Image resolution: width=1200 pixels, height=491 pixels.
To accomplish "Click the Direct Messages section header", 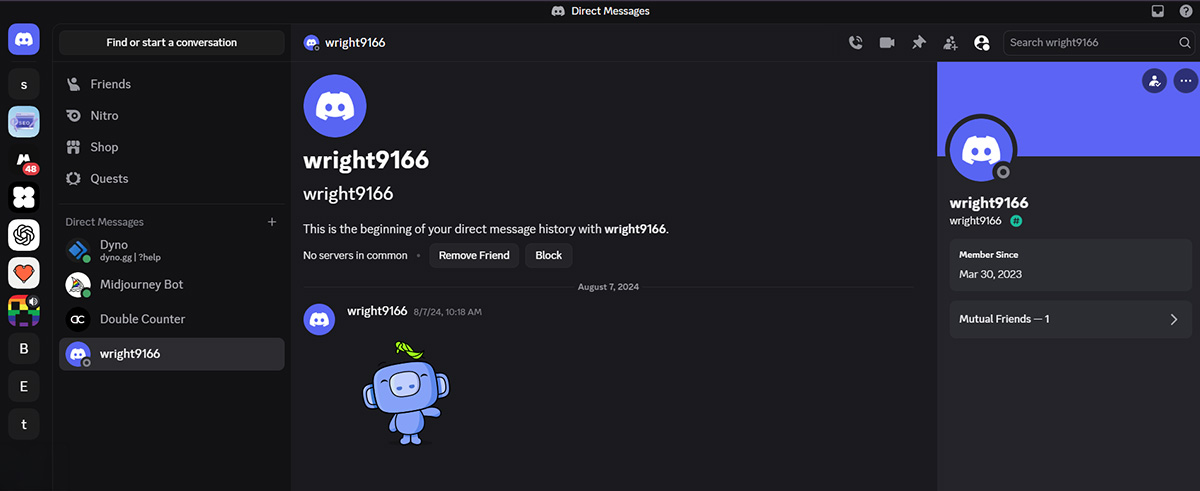I will coord(104,222).
